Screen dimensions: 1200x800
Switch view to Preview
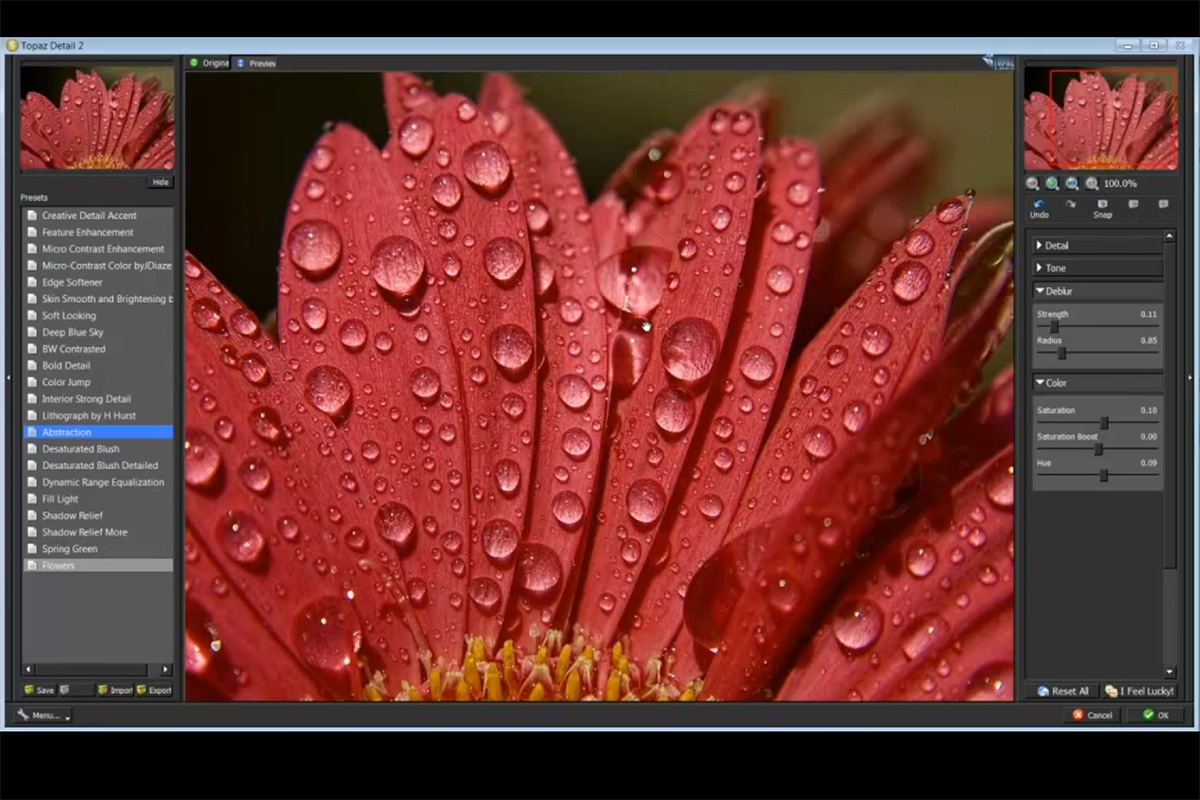pos(256,63)
